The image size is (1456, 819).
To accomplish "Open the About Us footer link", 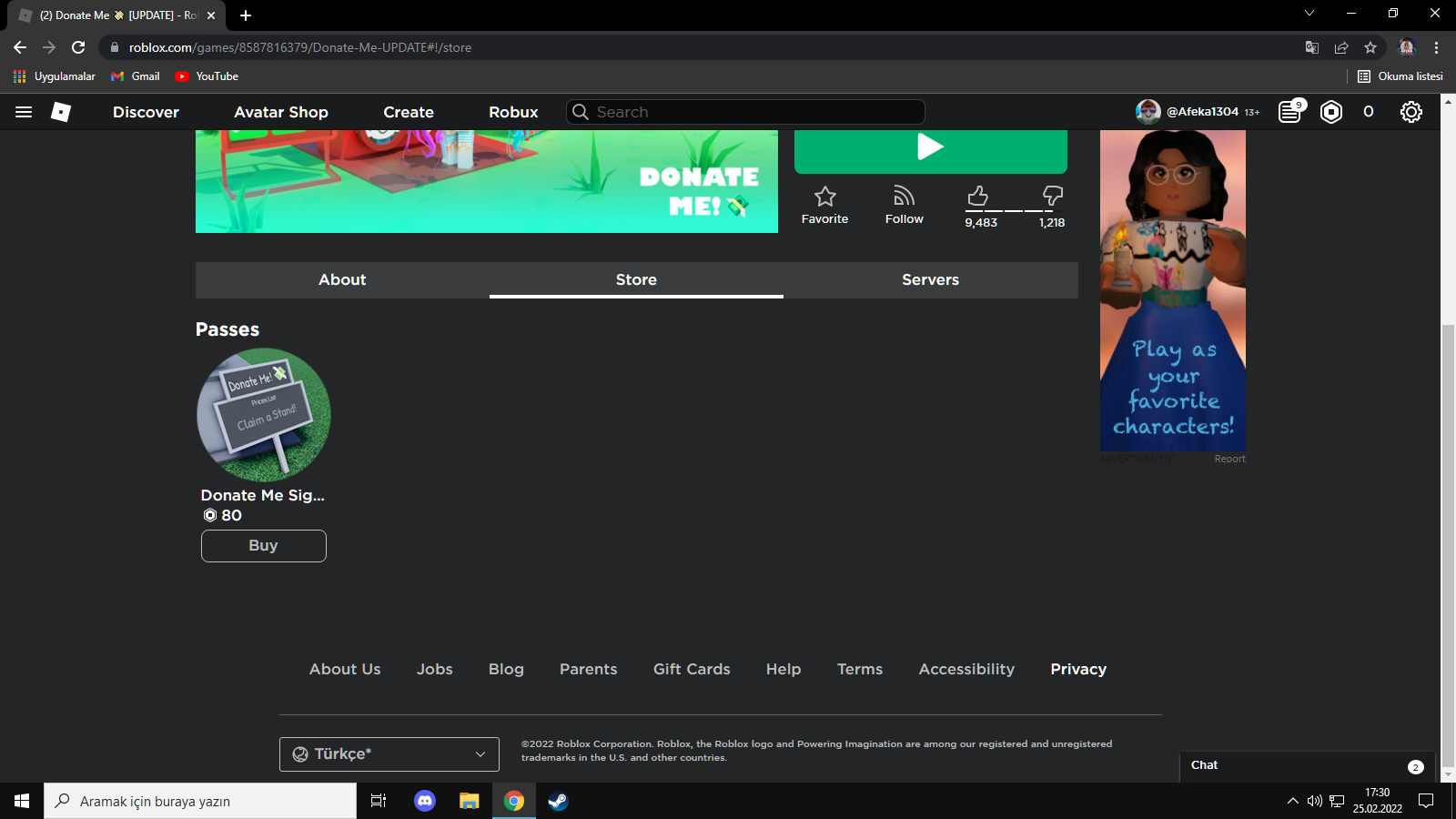I will (x=345, y=669).
